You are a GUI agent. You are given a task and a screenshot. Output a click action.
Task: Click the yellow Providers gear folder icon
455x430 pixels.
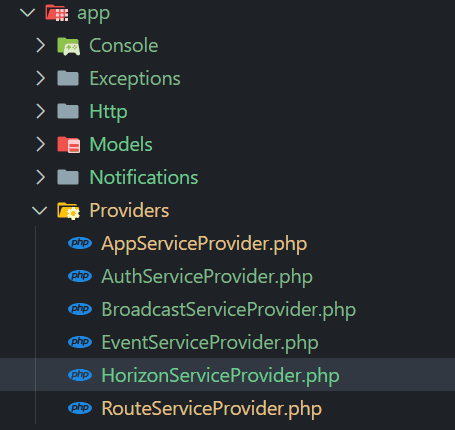pos(68,211)
